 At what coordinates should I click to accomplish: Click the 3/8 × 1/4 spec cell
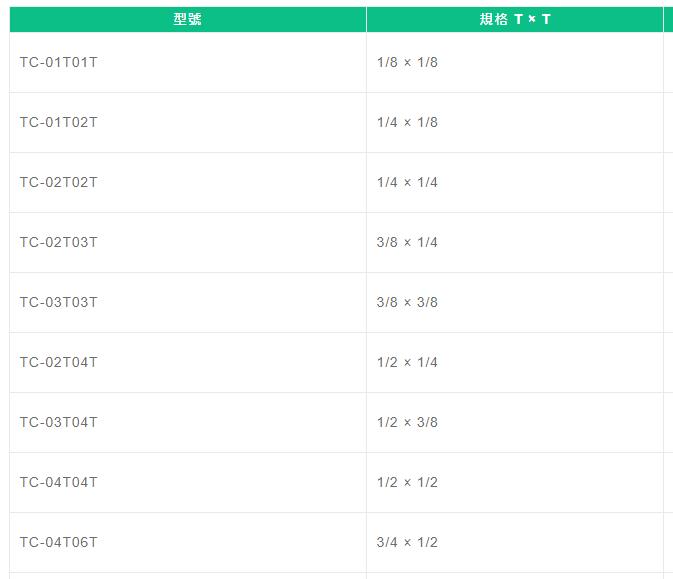pyautogui.click(x=515, y=243)
